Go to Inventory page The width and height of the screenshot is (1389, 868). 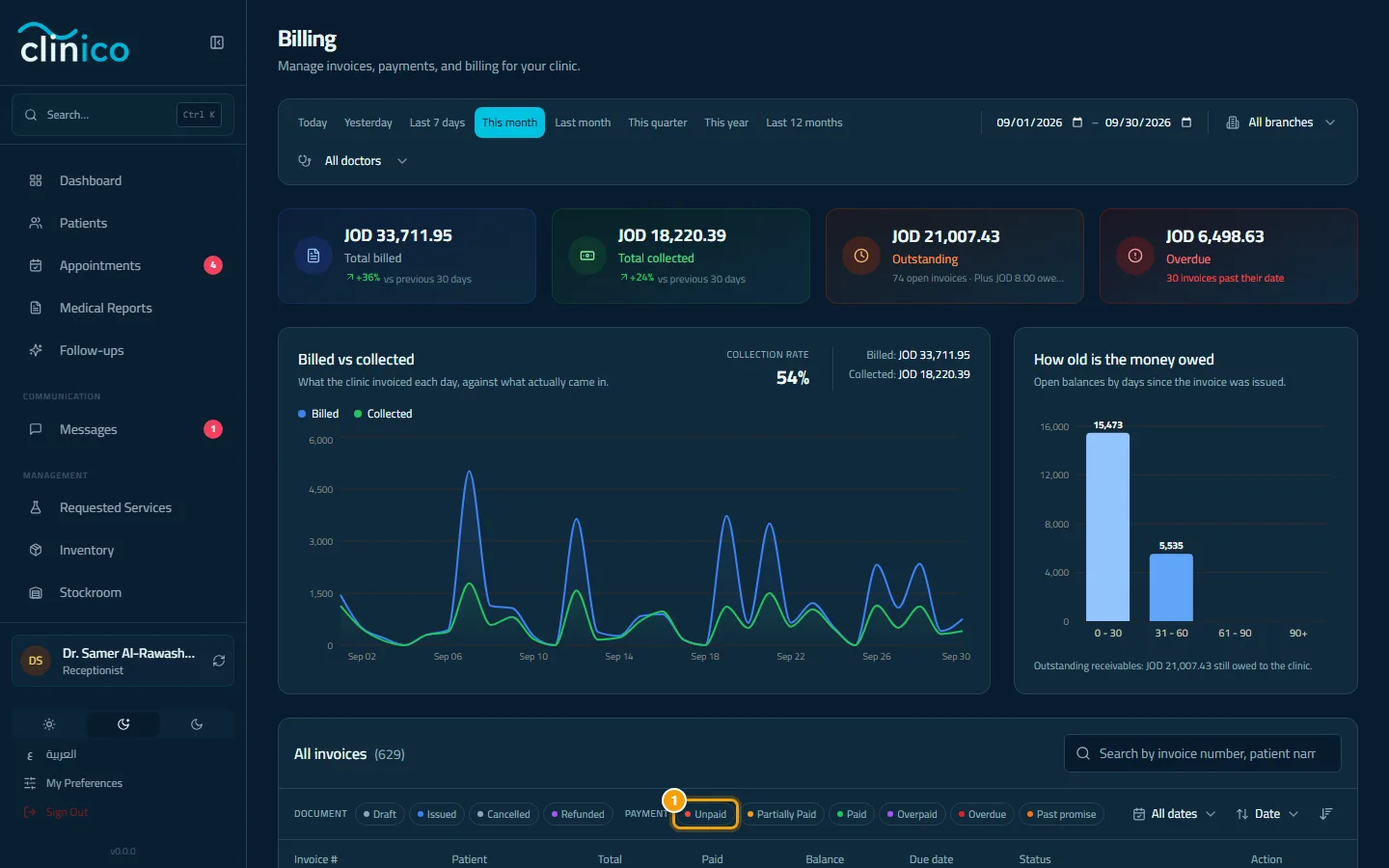click(123, 550)
